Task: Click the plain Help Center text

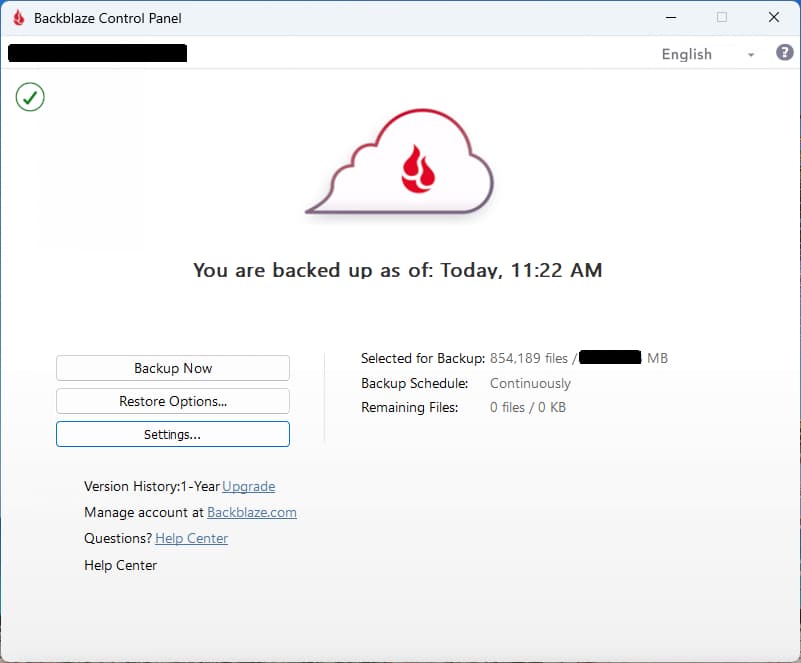Action: (121, 565)
